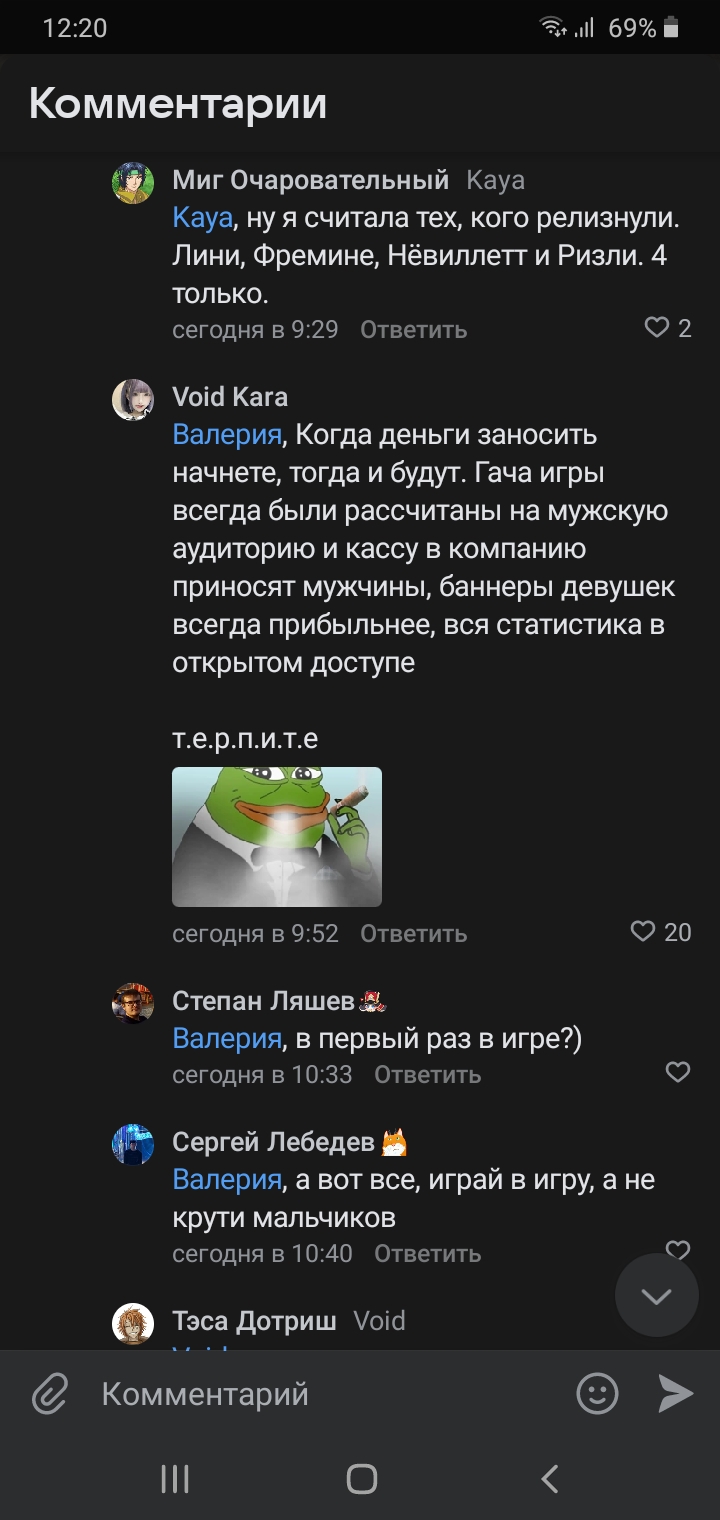The height and width of the screenshot is (1520, 720).
Task: Focus the Комментарий text input field
Action: pyautogui.click(x=320, y=1394)
